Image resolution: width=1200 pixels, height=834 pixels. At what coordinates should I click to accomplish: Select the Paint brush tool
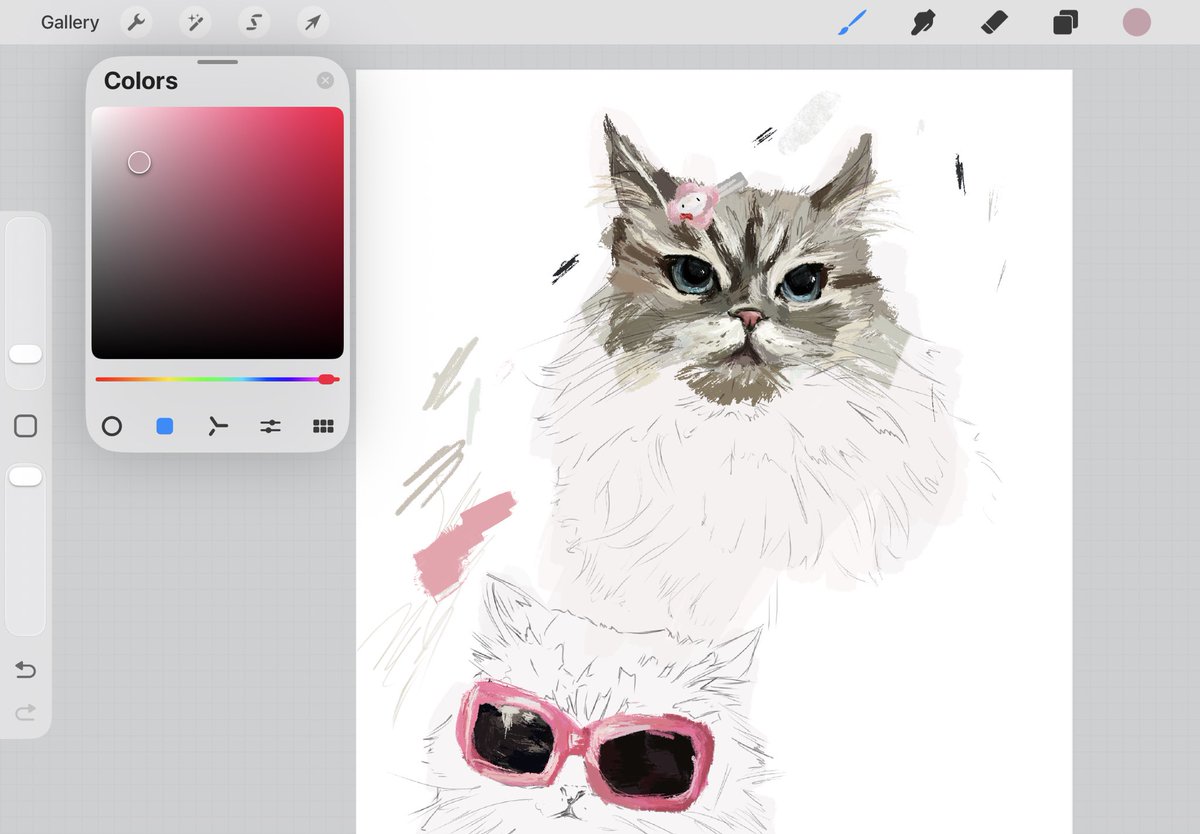(x=852, y=22)
